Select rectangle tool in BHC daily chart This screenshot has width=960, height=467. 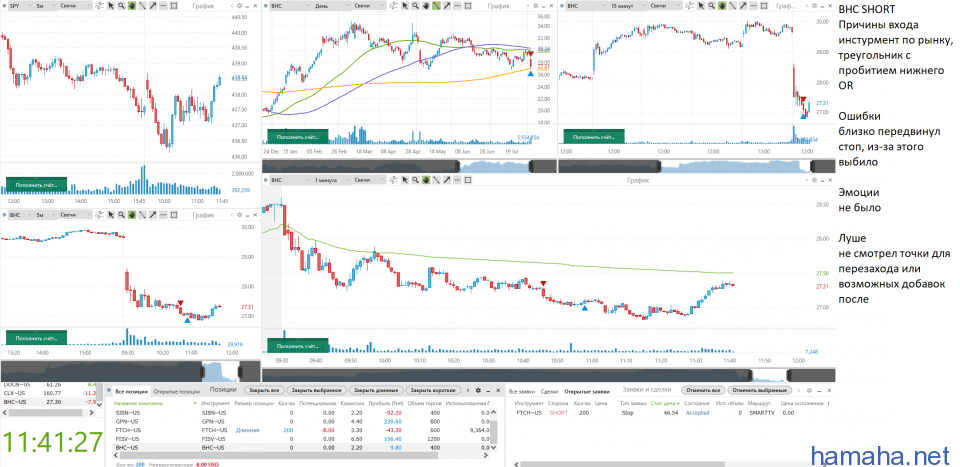click(468, 6)
